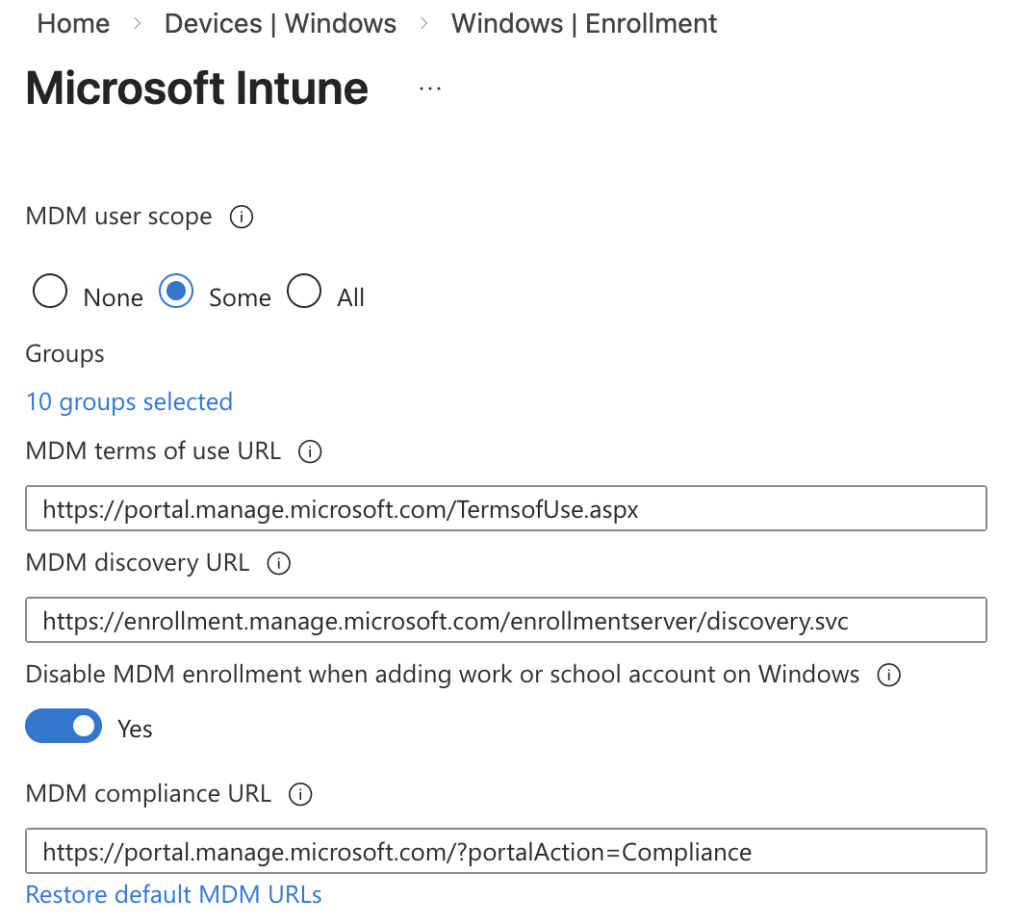Image resolution: width=1024 pixels, height=924 pixels.
Task: View info about MDM compliance URL
Action: click(300, 795)
